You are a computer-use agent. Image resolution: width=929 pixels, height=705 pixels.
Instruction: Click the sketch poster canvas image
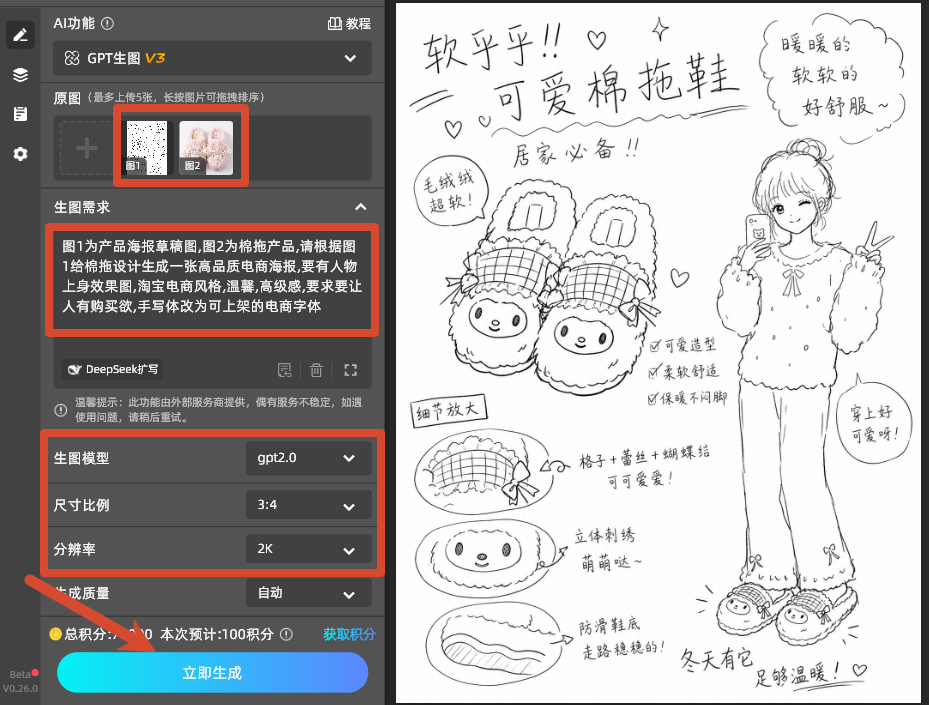[658, 353]
